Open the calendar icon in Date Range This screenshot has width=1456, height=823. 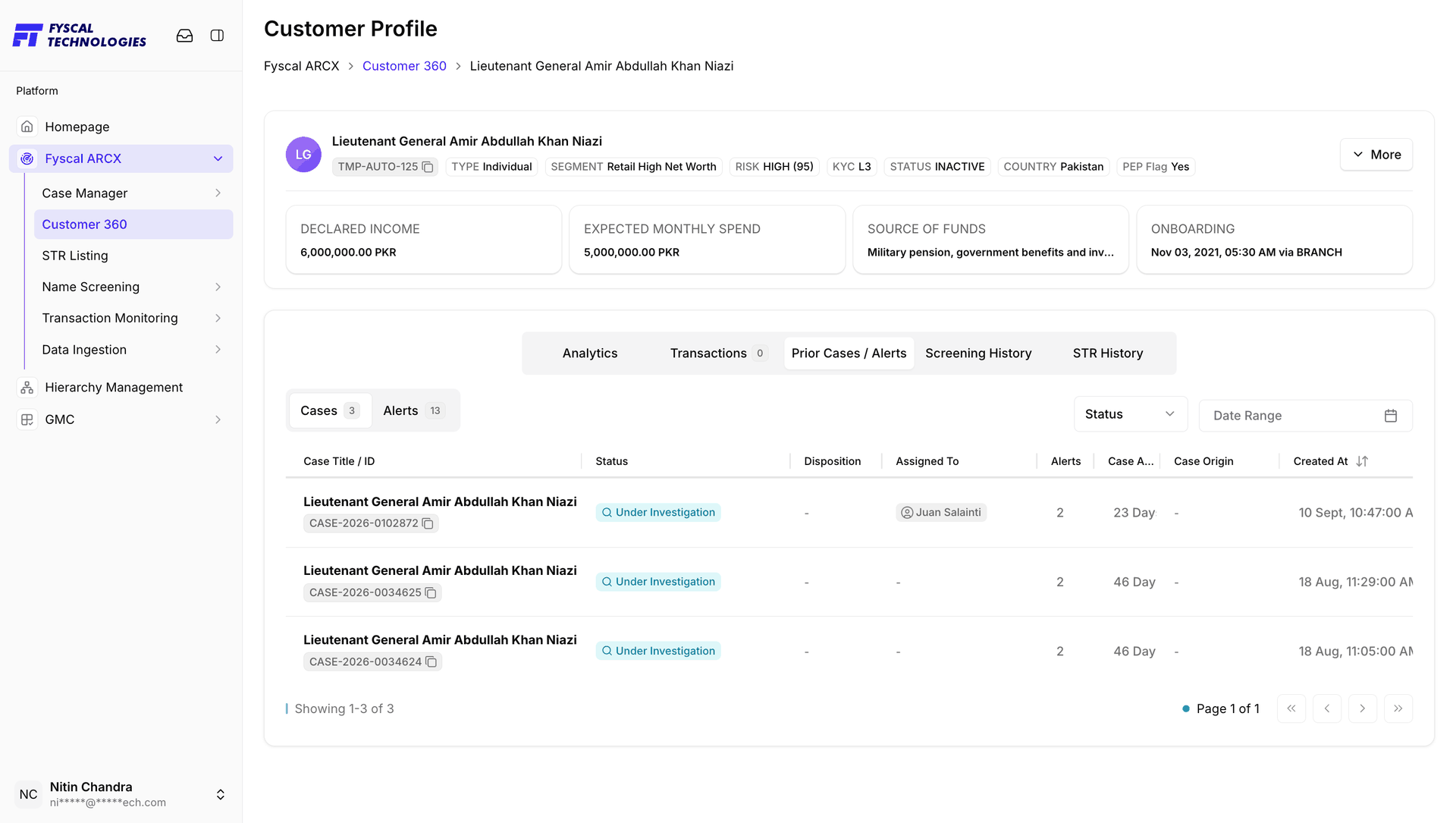point(1390,416)
